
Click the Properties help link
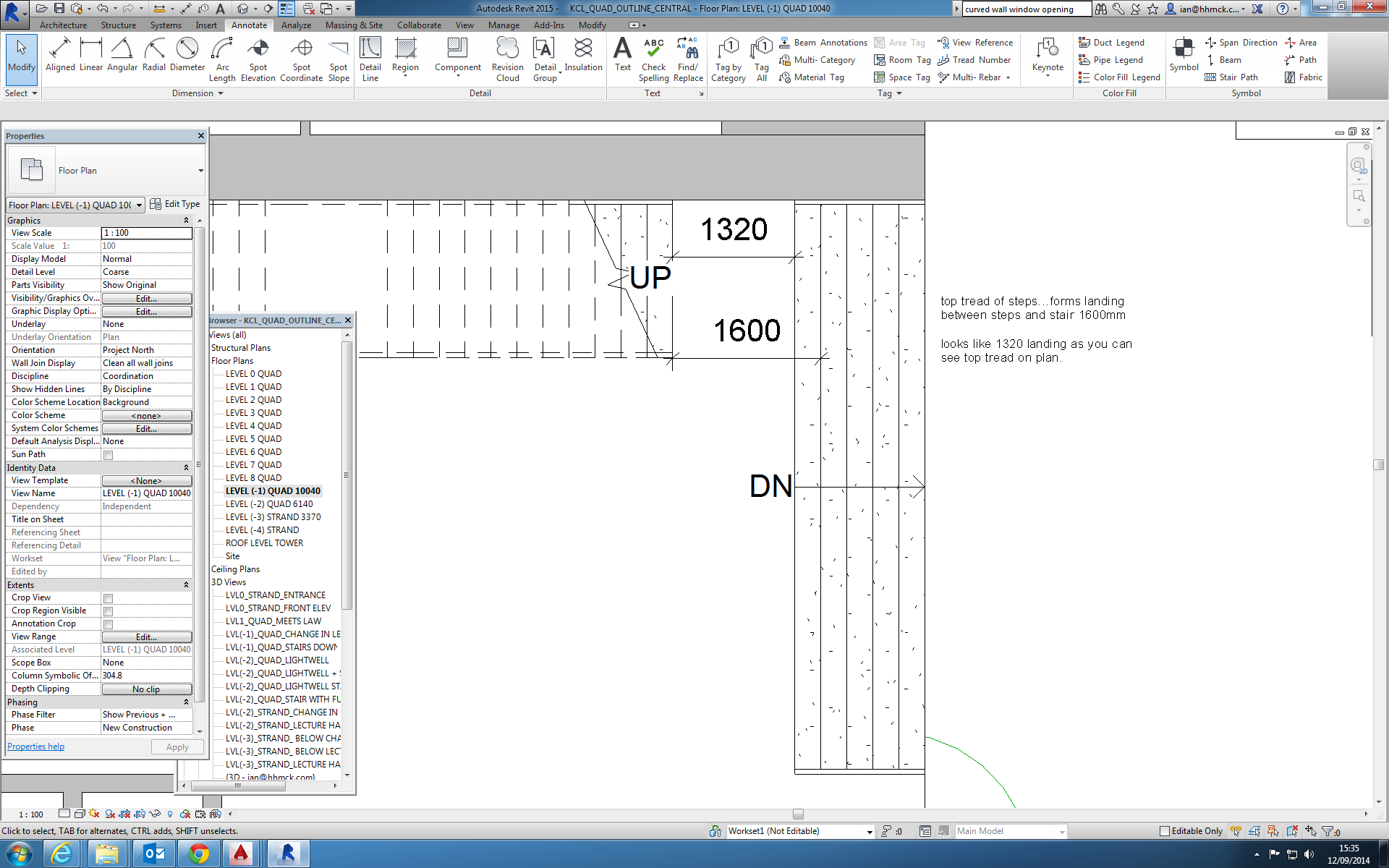tap(35, 746)
